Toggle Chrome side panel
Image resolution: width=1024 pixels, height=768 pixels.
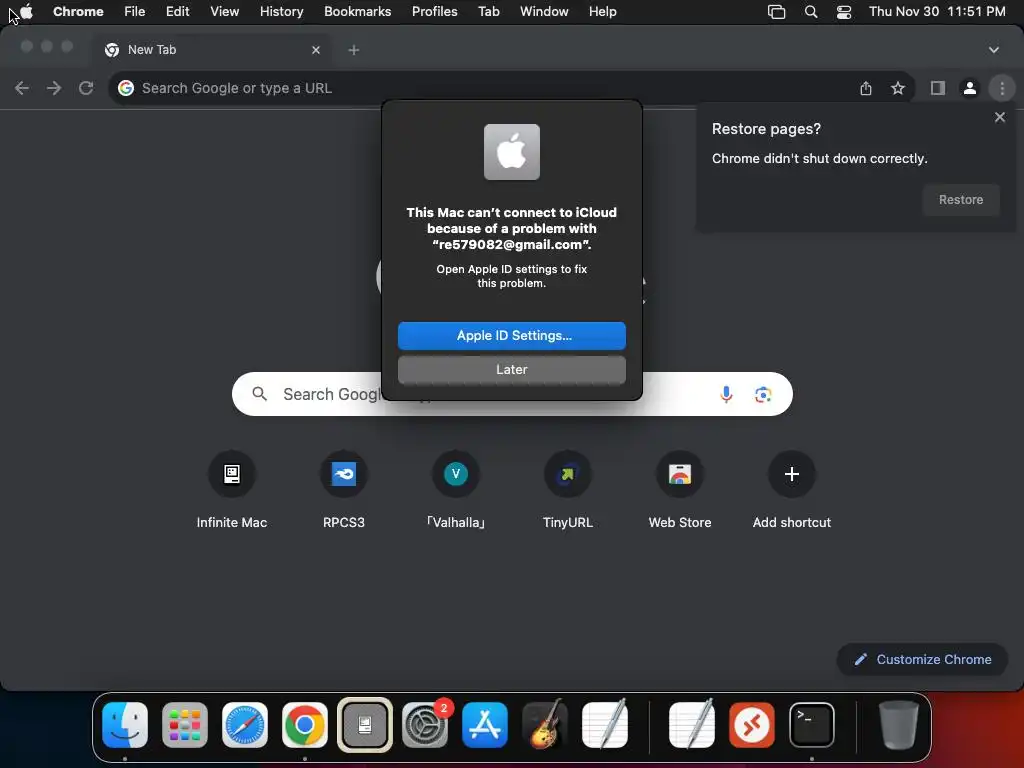[x=938, y=88]
